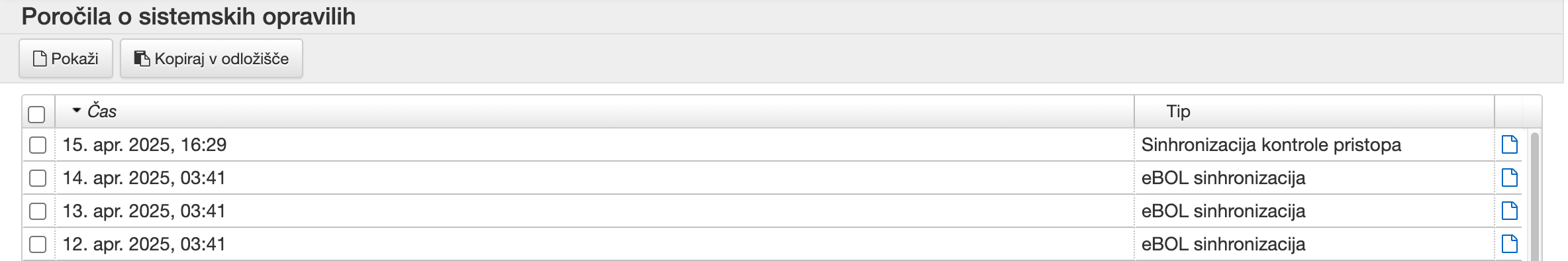
Task: Click the page icon inside Pokaži button
Action: click(40, 59)
